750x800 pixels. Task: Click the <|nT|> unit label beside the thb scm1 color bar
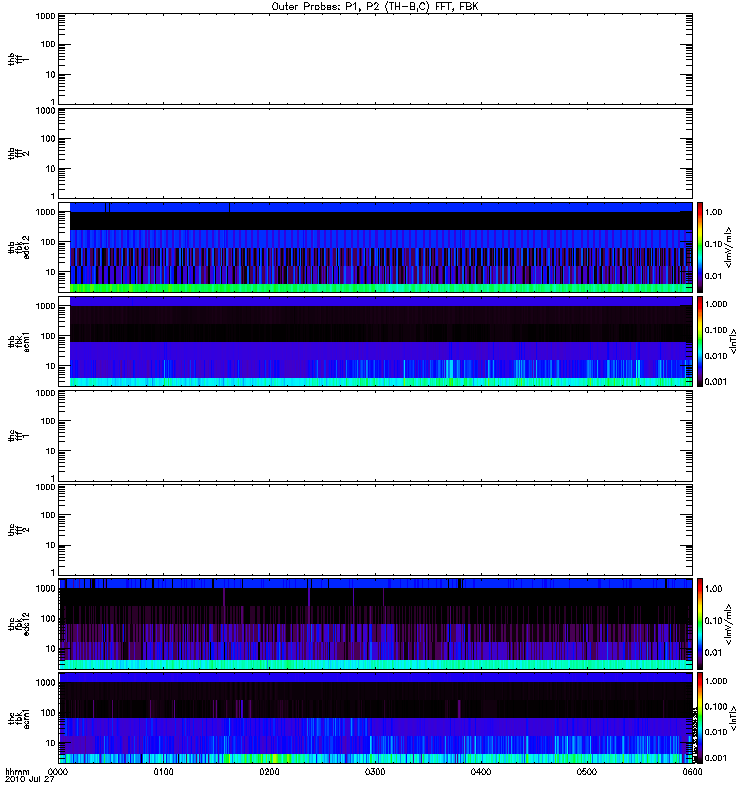[733, 341]
